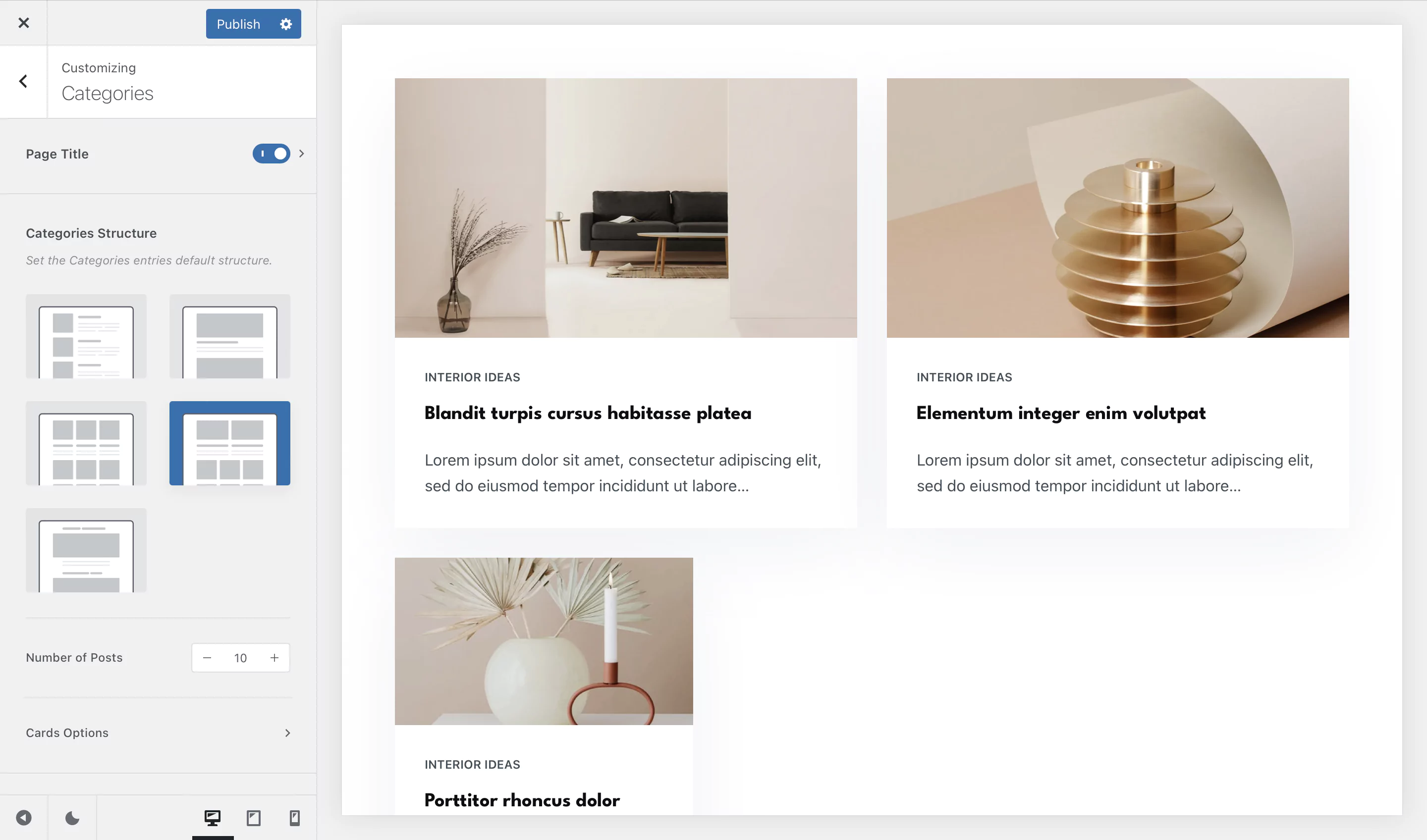Click the Number of Posts value field

click(x=241, y=658)
